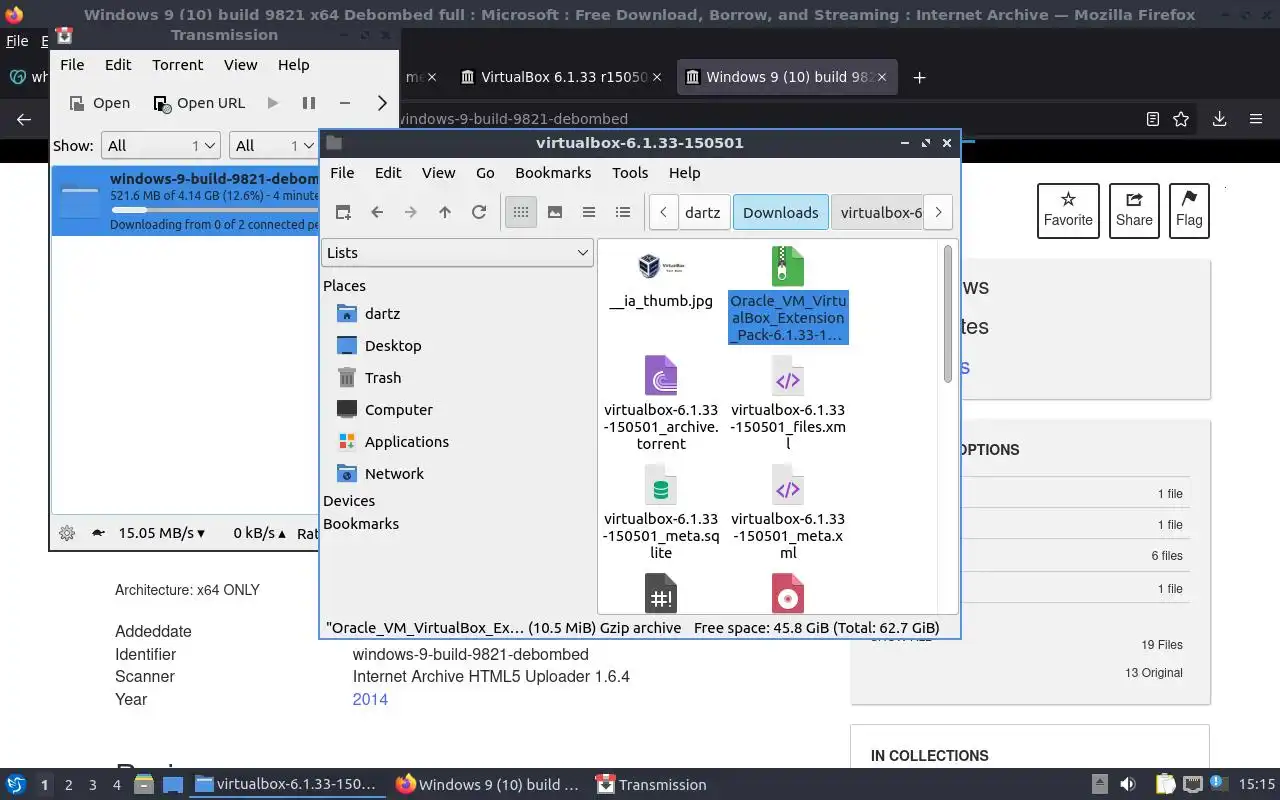Open upload speed 0 kB/s menu
The width and height of the screenshot is (1280, 800).
pos(260,534)
